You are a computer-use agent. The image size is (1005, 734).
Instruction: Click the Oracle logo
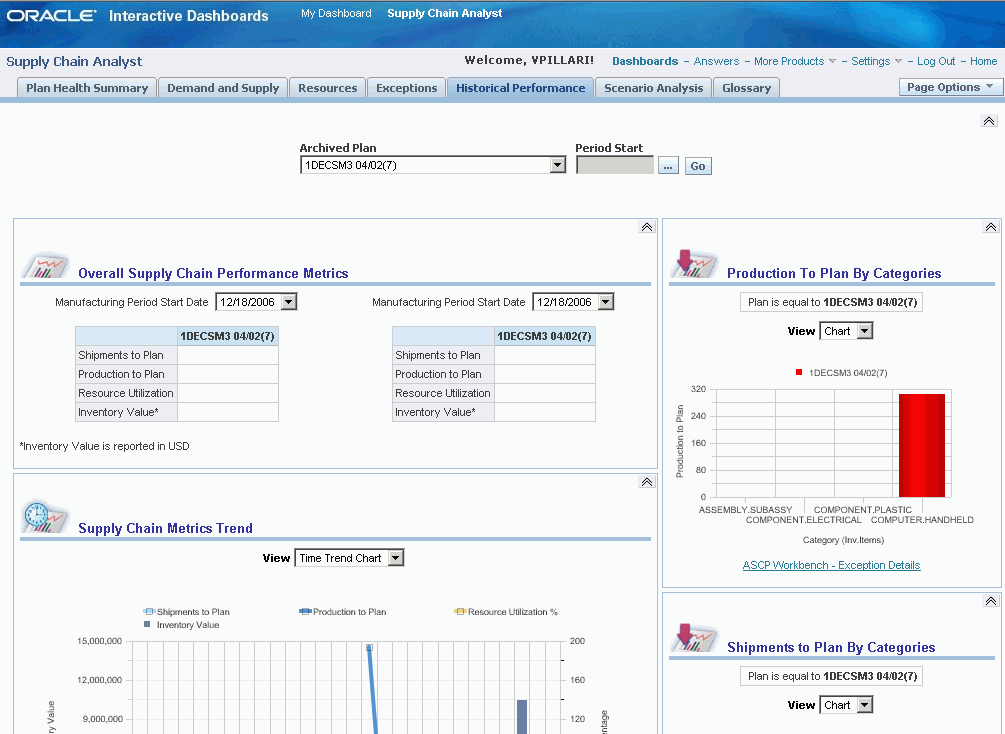[51, 15]
